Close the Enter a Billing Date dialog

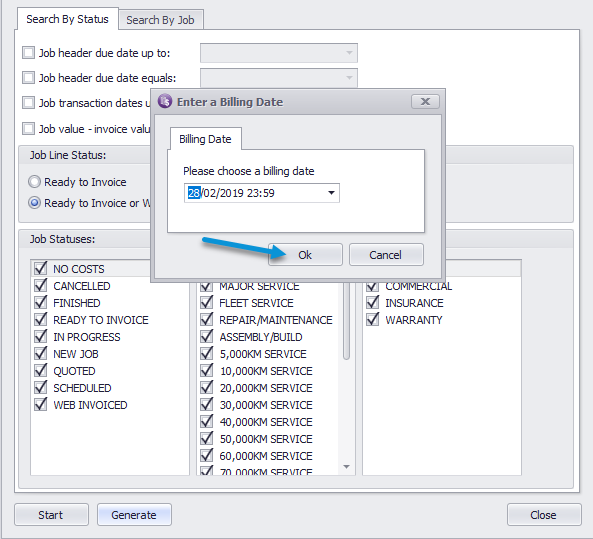(x=425, y=101)
